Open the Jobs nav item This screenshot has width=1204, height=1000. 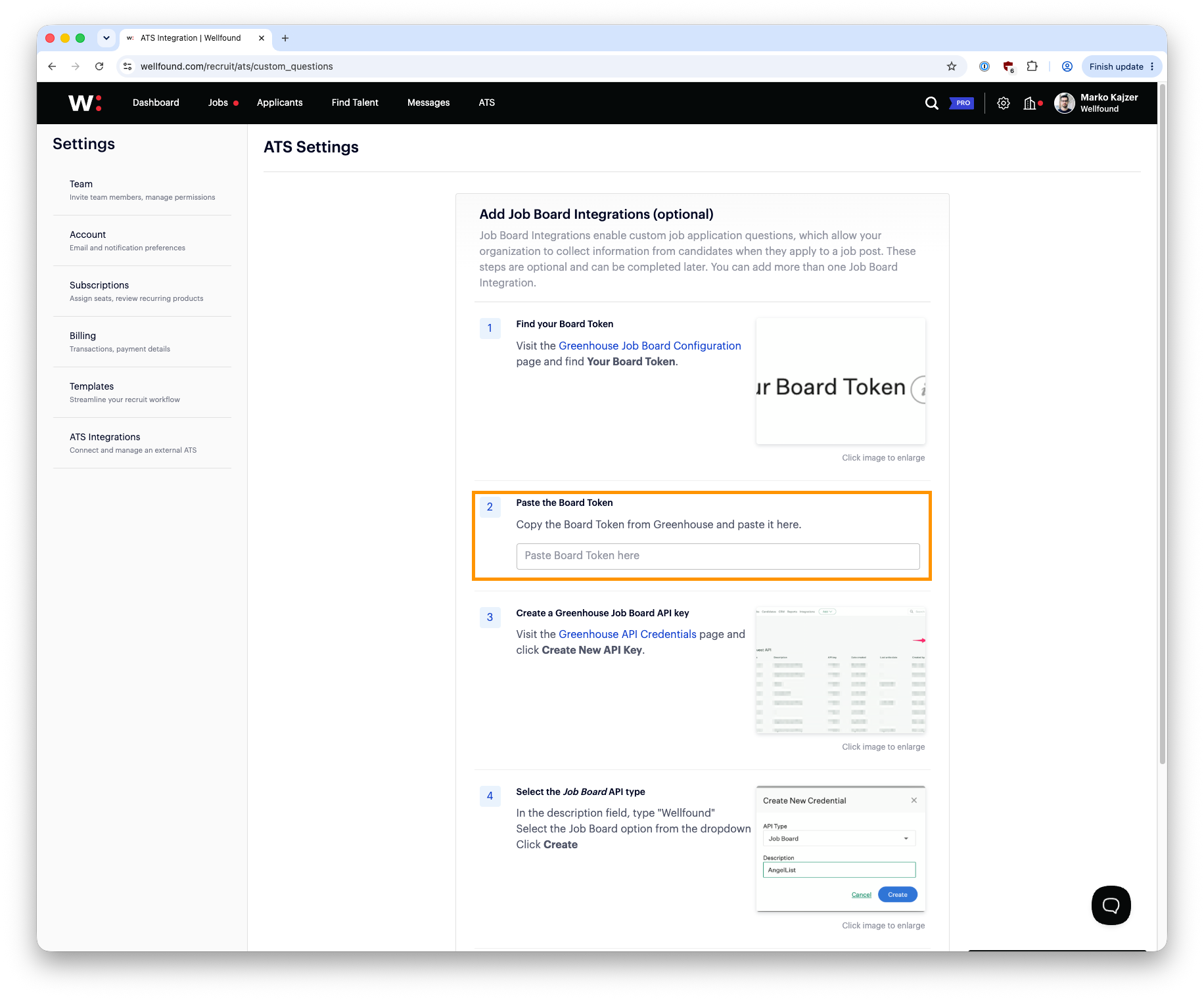[x=218, y=102]
